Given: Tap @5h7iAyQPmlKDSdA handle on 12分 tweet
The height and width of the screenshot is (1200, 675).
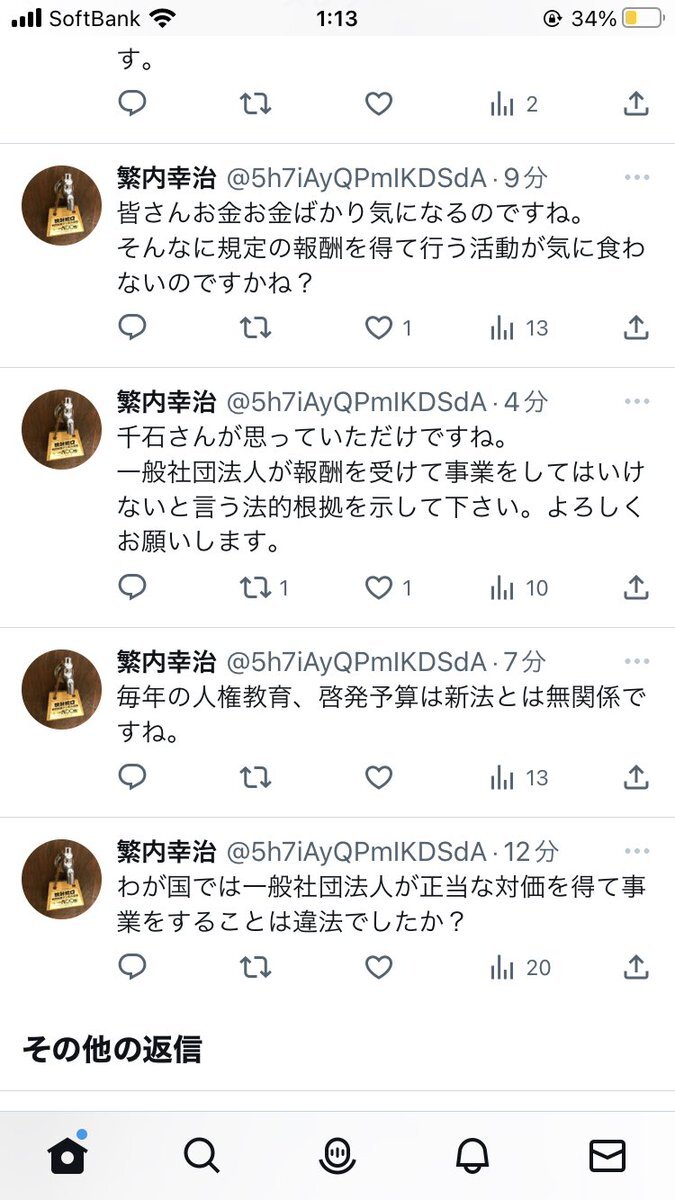Looking at the screenshot, I should point(358,852).
